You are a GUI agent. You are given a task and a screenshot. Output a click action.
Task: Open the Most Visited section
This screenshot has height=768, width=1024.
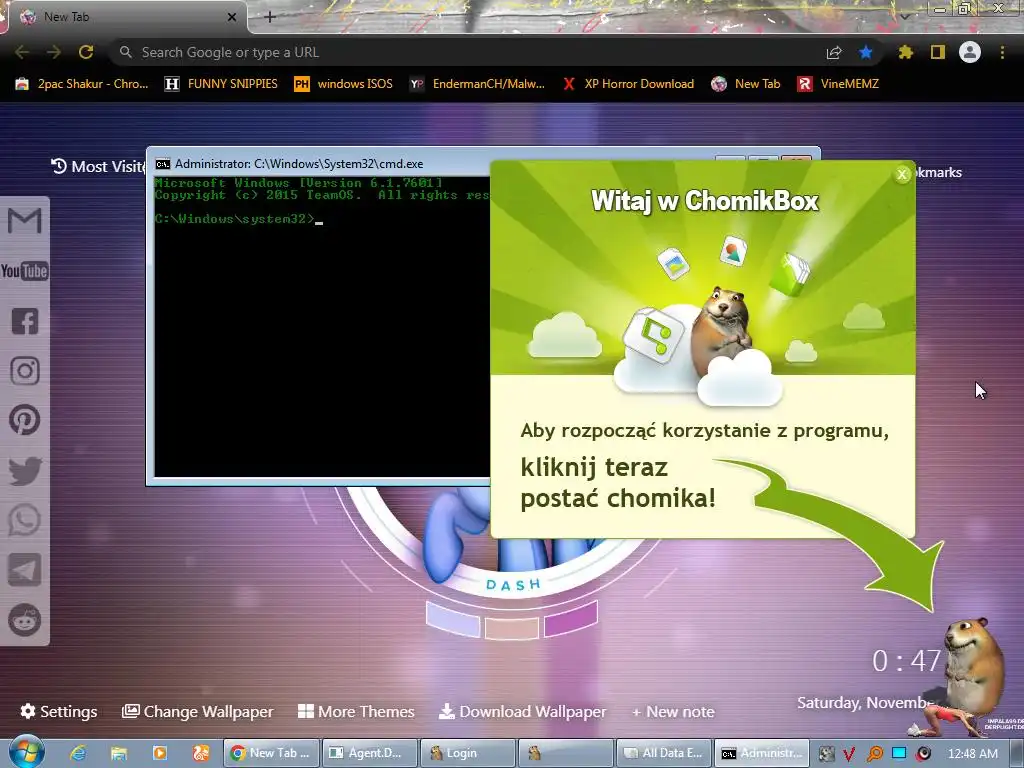[98, 167]
